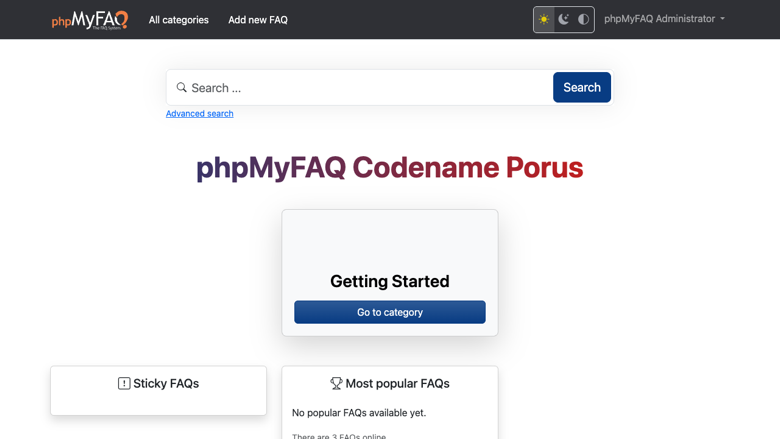Focus the Search text field
This screenshot has height=439, width=780.
click(370, 88)
